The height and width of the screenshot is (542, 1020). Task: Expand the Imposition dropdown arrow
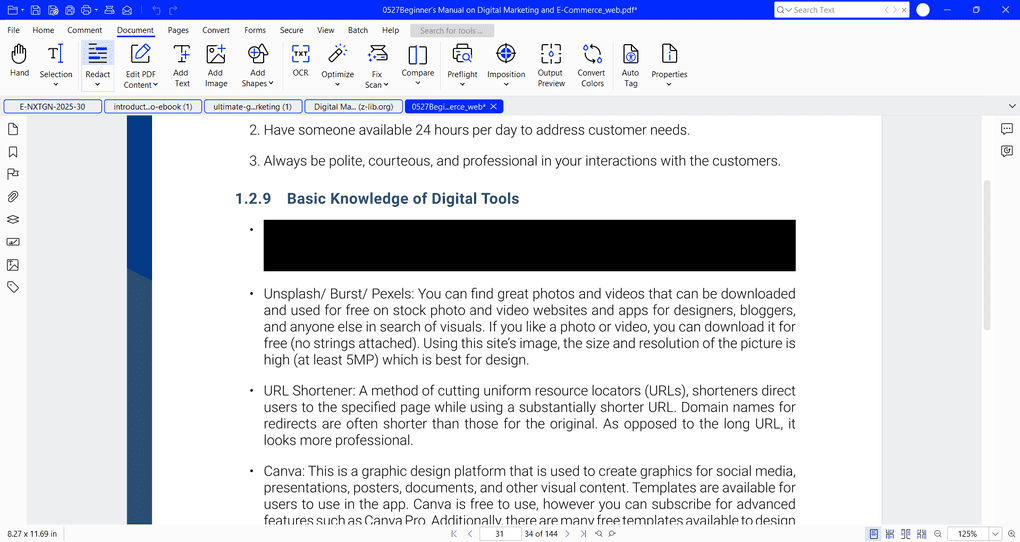(505, 85)
